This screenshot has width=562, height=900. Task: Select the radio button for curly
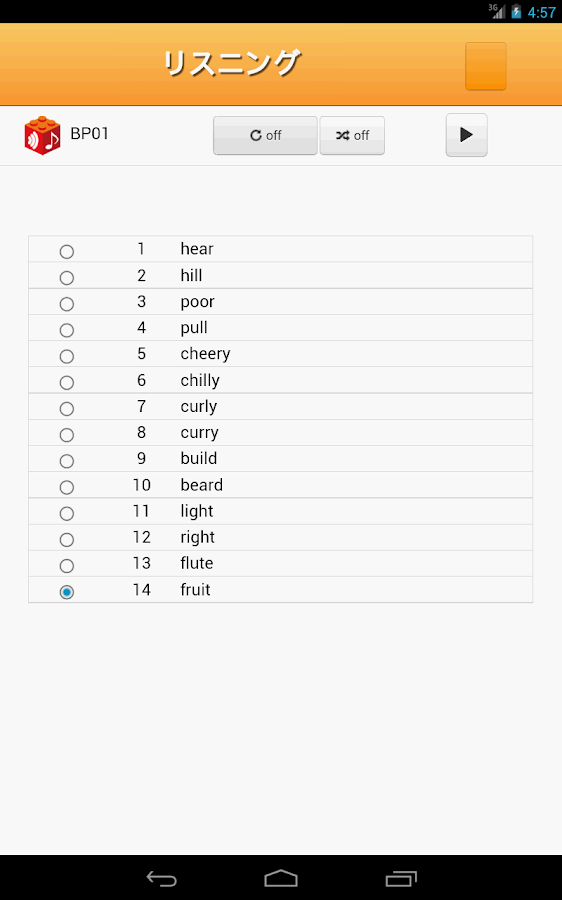pos(67,409)
